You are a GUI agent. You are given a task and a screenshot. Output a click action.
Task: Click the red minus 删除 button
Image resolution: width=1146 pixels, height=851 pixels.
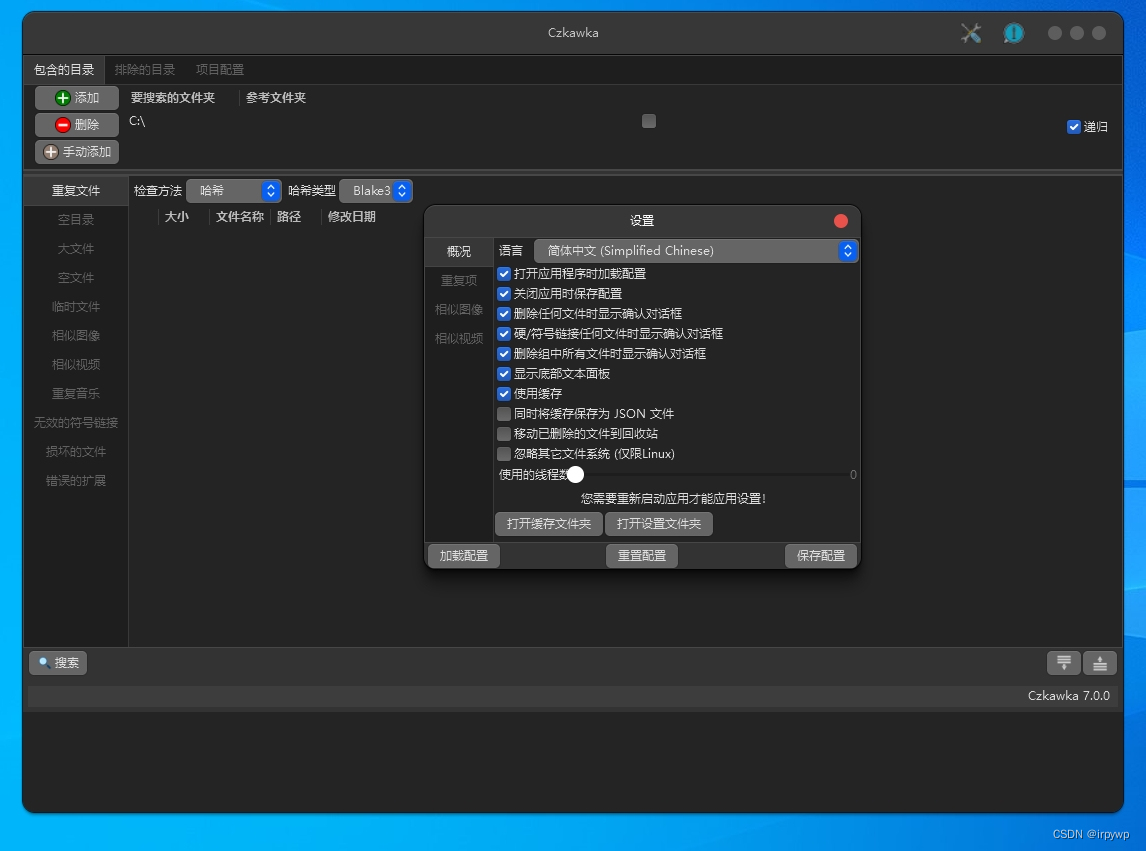(77, 125)
